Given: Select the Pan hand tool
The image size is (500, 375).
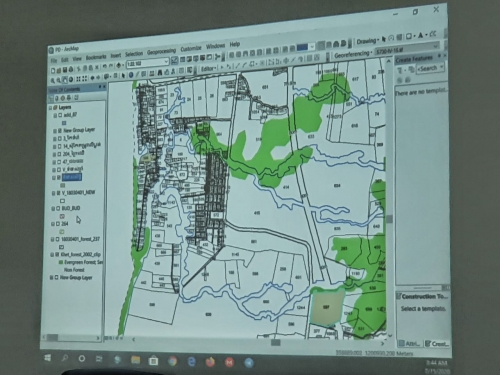Looking at the screenshot, I should (64, 80).
